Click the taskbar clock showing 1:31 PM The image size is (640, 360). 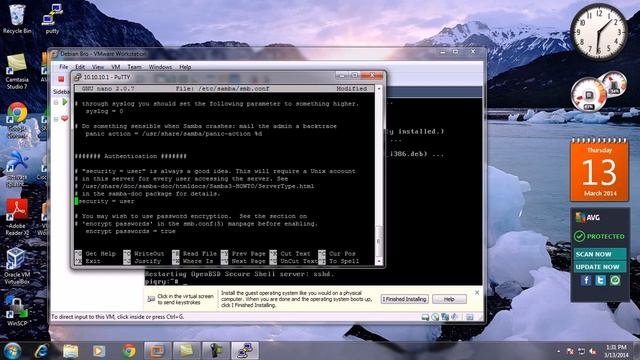[616, 351]
